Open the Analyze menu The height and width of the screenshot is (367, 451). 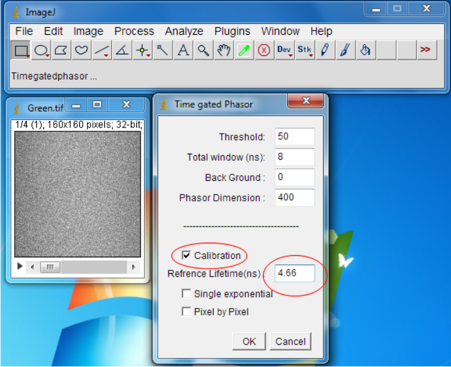184,31
